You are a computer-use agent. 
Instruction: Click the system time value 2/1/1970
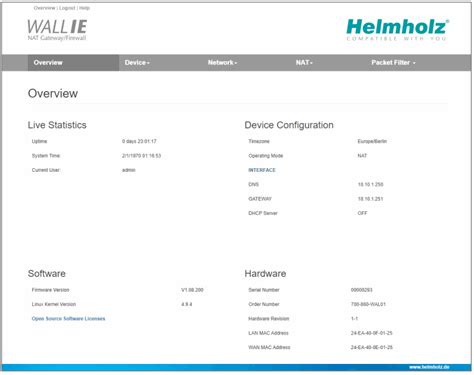coord(141,156)
